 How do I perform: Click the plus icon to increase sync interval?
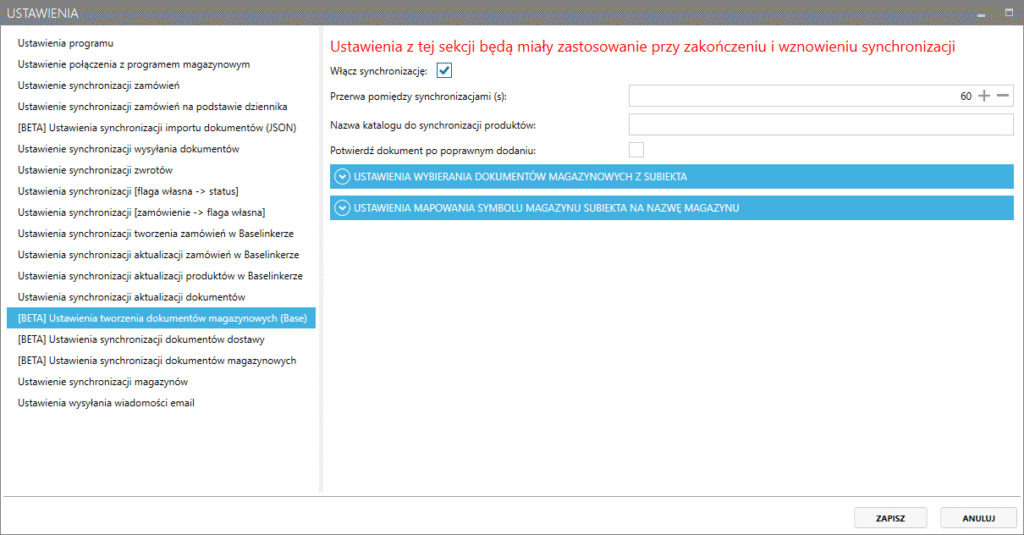pos(984,96)
